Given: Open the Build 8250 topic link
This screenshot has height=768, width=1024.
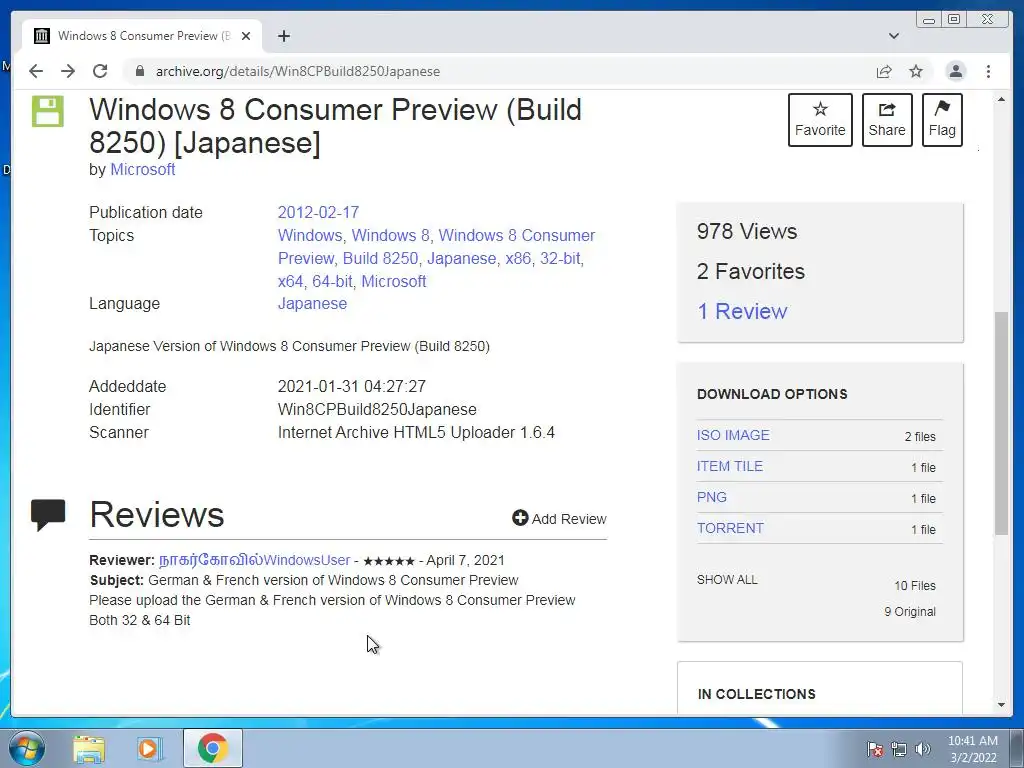Looking at the screenshot, I should pos(380,259).
